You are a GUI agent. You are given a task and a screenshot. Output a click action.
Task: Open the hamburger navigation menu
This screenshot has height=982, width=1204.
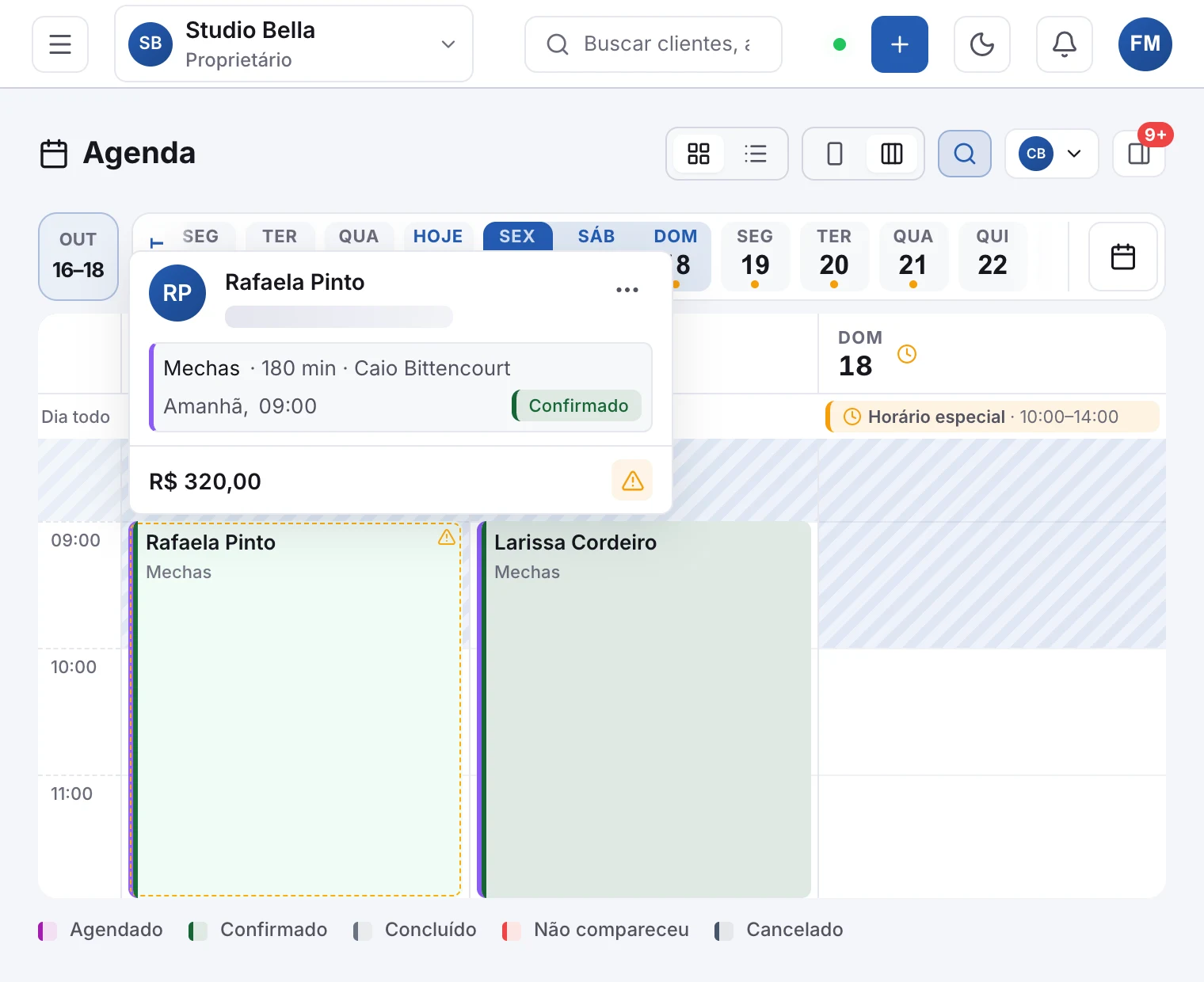click(60, 44)
